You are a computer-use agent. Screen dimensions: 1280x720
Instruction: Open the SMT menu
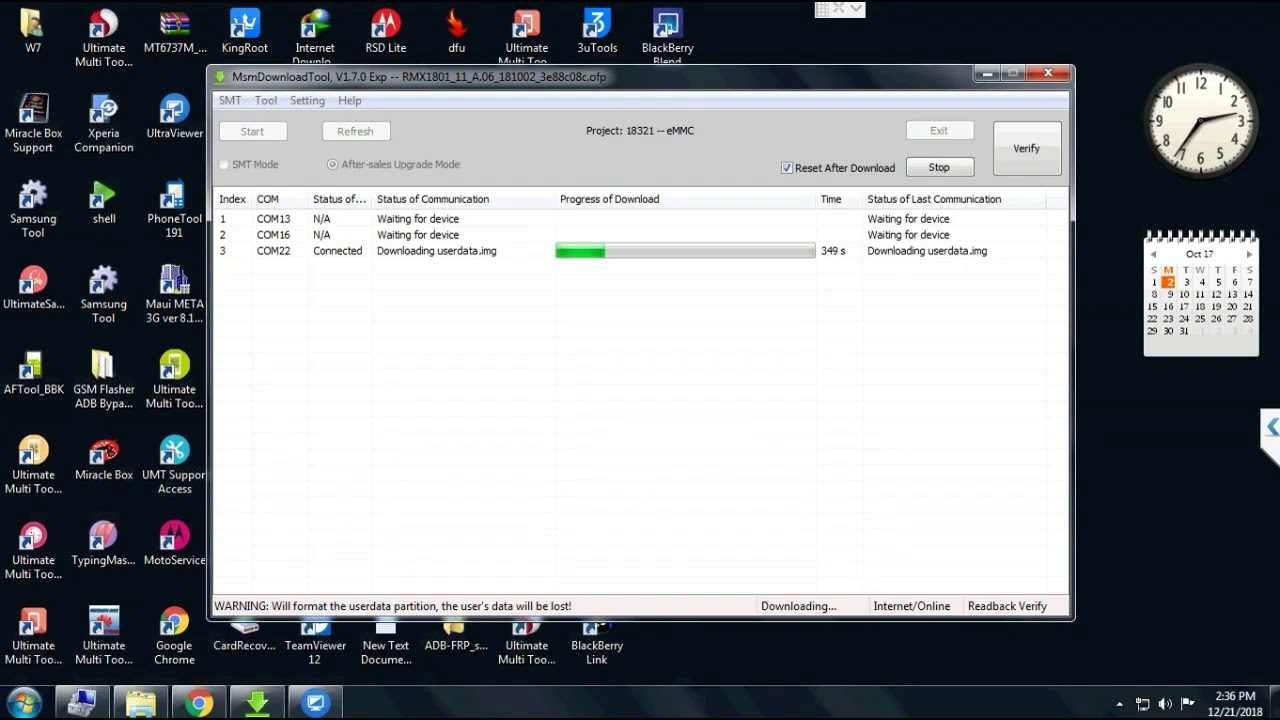[230, 100]
